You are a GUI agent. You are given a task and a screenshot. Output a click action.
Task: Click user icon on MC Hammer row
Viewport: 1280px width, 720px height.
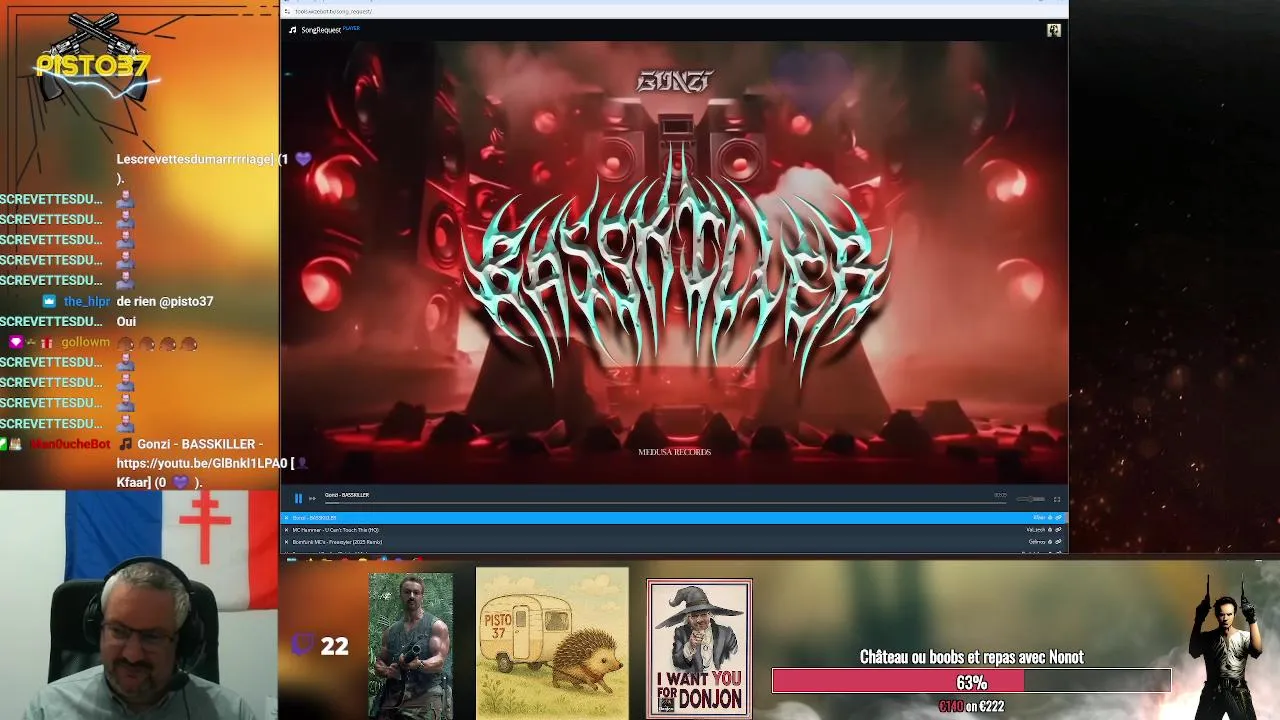[x=1050, y=530]
